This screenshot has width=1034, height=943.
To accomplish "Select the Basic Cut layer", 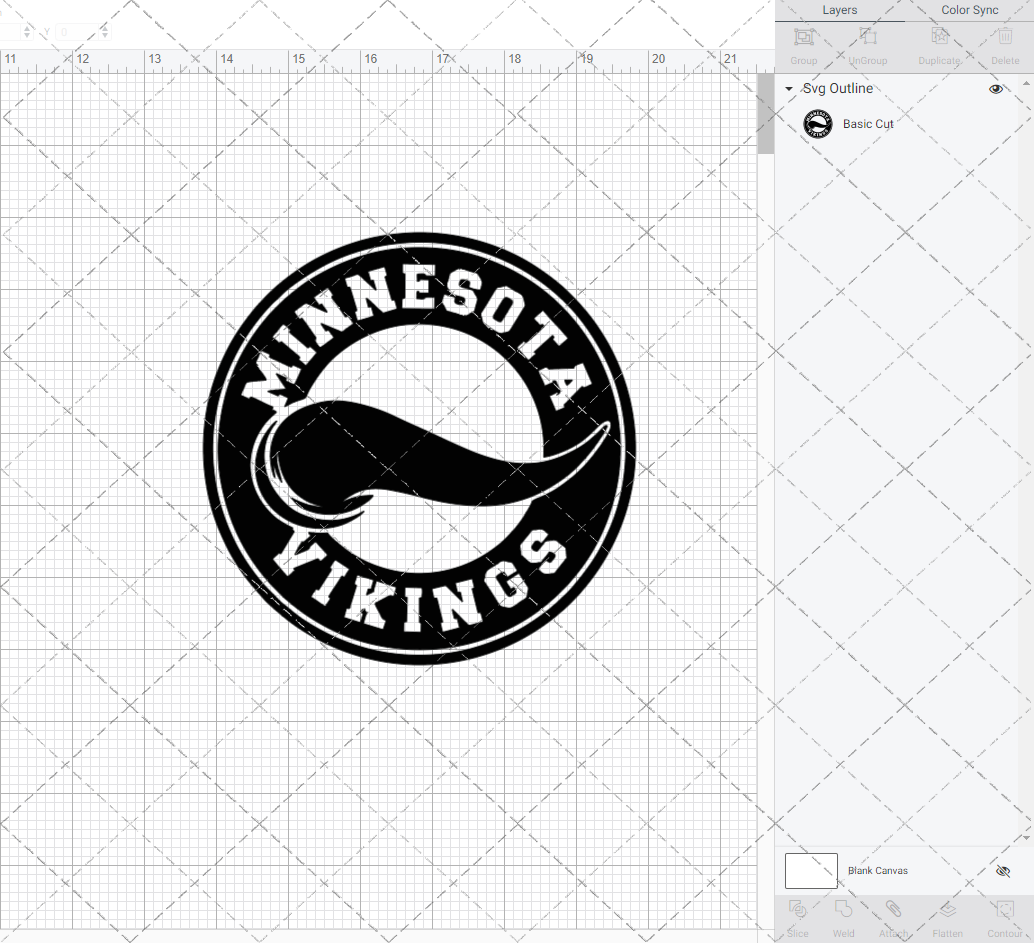I will (868, 124).
